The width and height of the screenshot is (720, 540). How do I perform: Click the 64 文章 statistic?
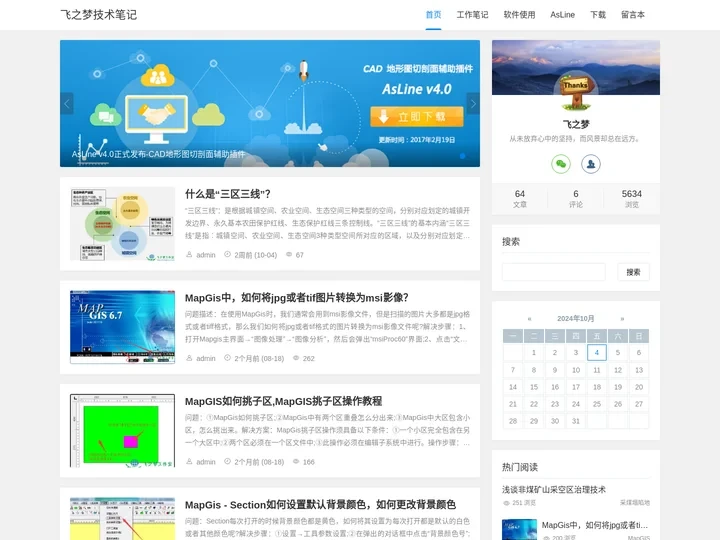coord(520,199)
